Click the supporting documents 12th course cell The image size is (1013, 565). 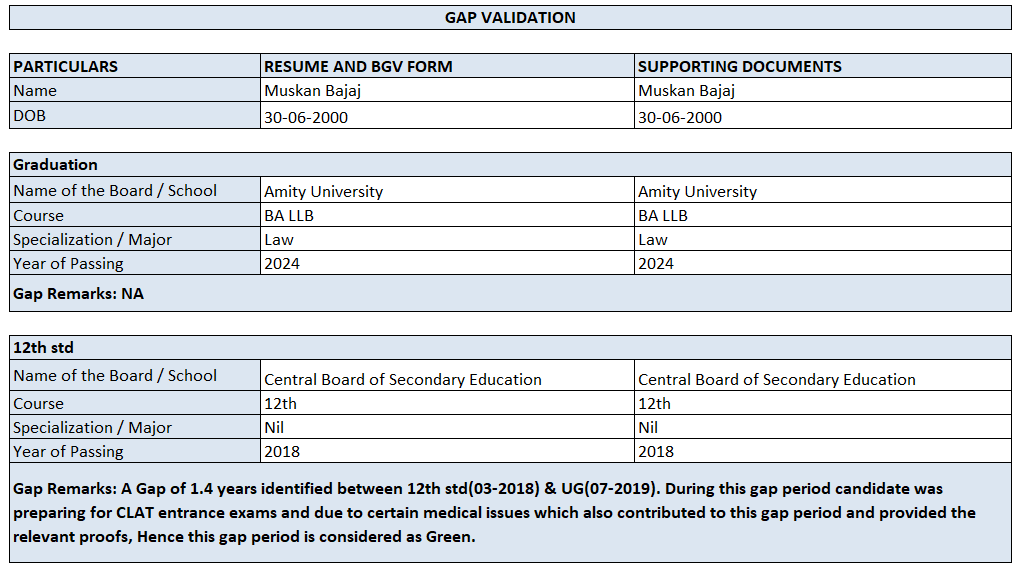coord(823,402)
